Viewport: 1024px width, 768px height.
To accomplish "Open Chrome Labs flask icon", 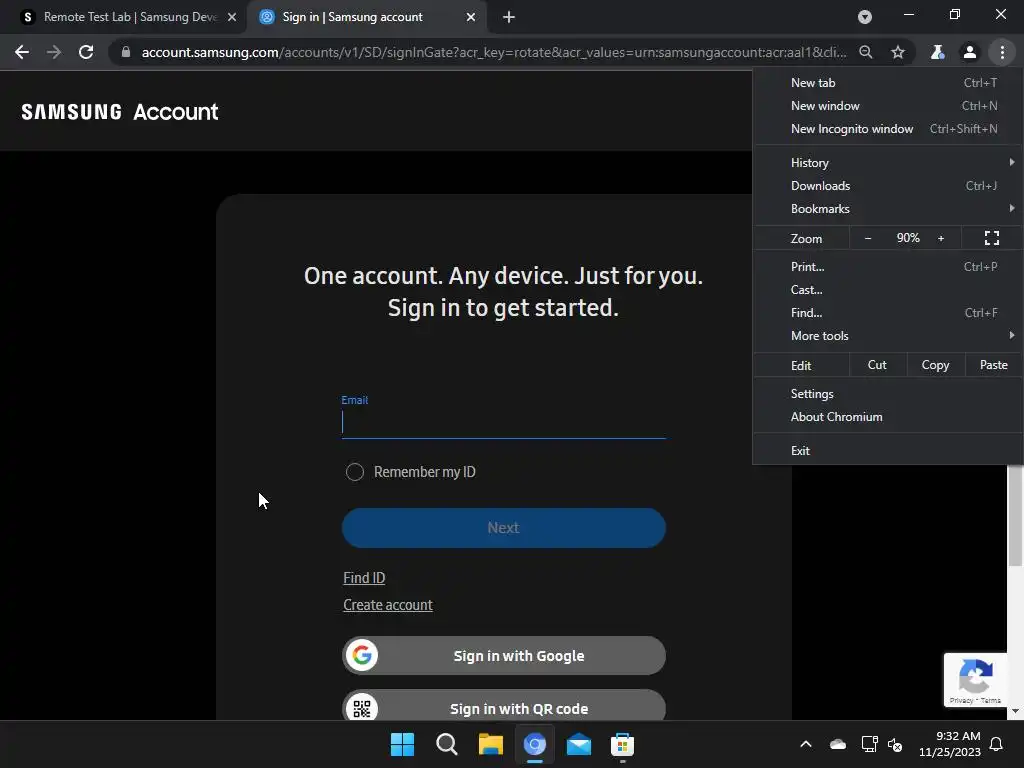I will click(x=938, y=52).
